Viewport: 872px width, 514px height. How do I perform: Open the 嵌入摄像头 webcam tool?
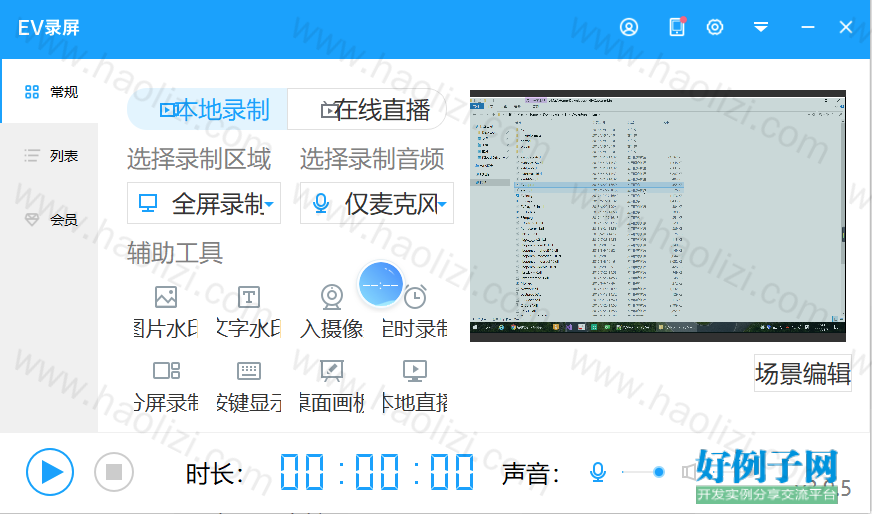[x=331, y=312]
